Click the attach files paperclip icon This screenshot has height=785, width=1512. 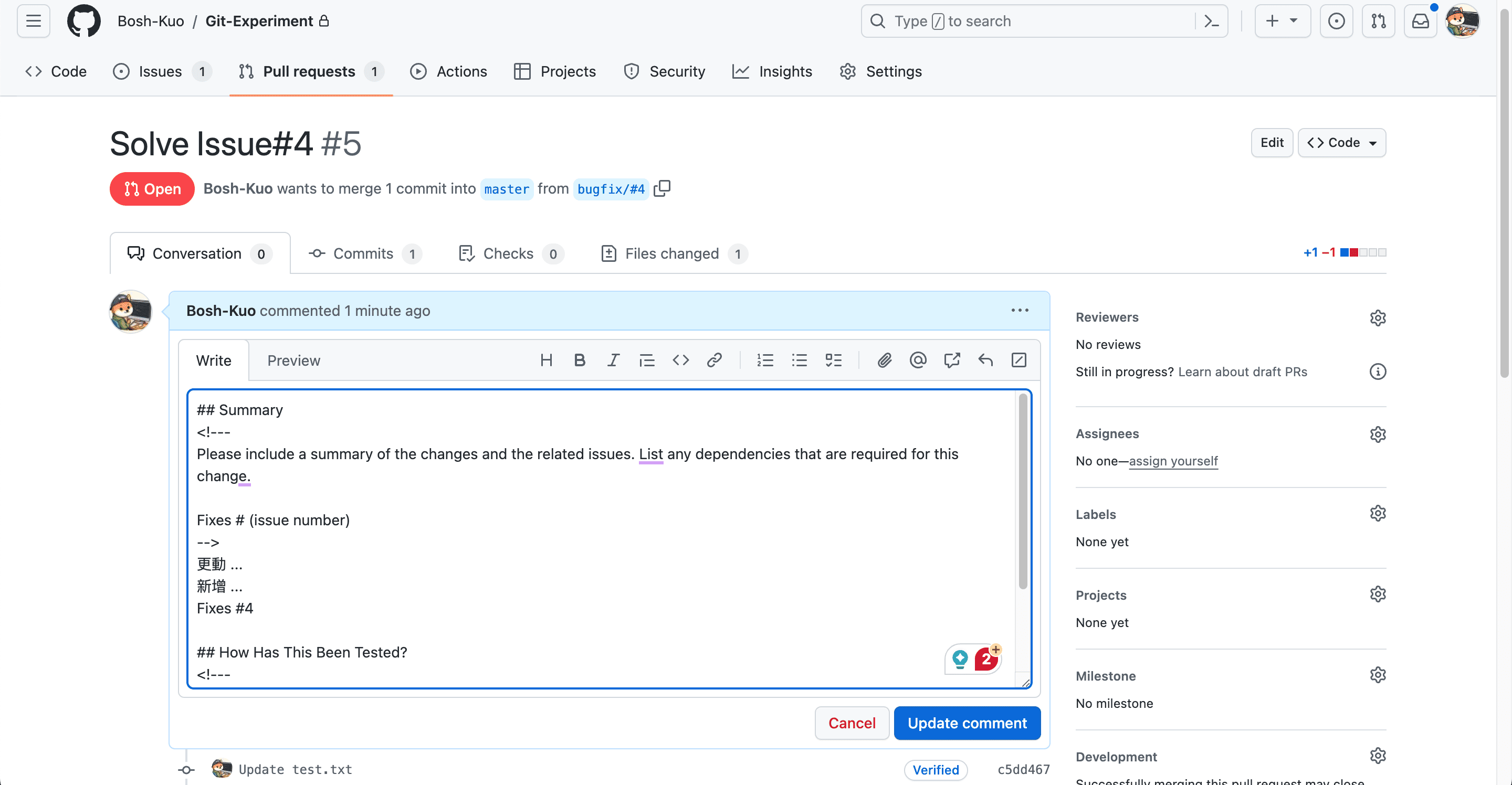pos(884,359)
